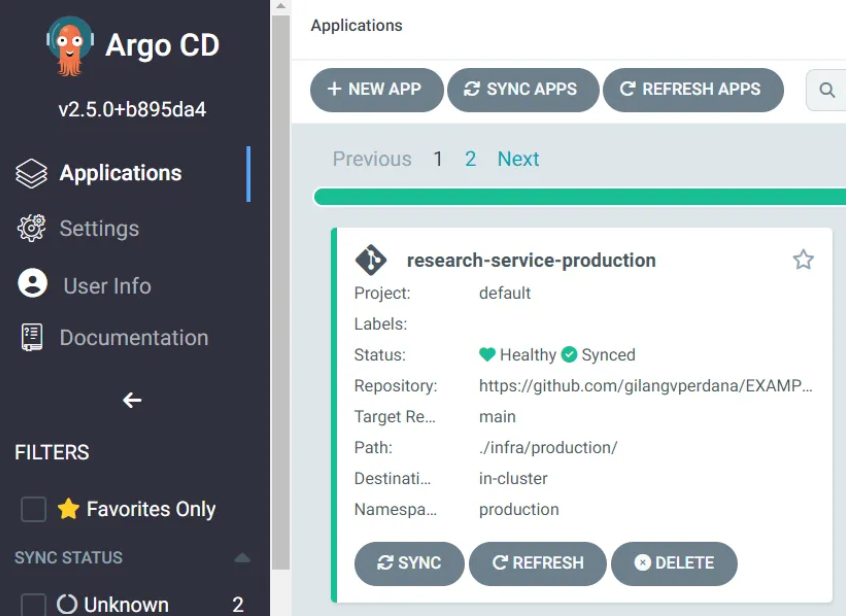Click the REFRESH APPS button
This screenshot has width=846, height=616.
tap(693, 90)
